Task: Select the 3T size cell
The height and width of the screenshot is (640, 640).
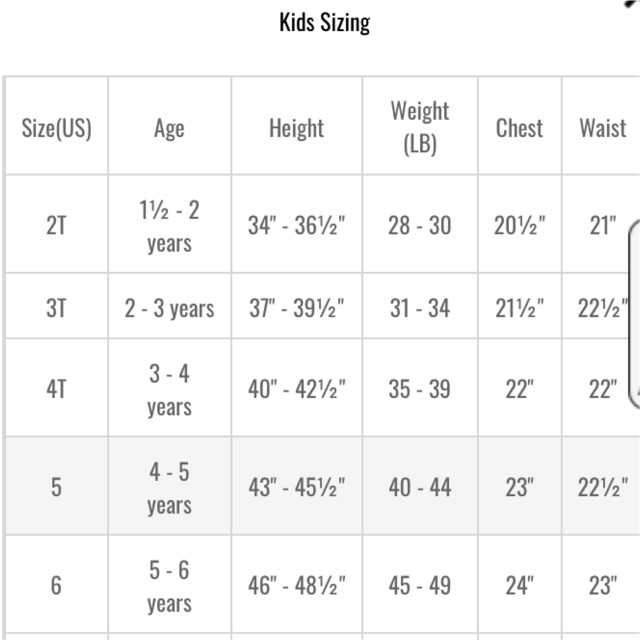Action: tap(56, 307)
